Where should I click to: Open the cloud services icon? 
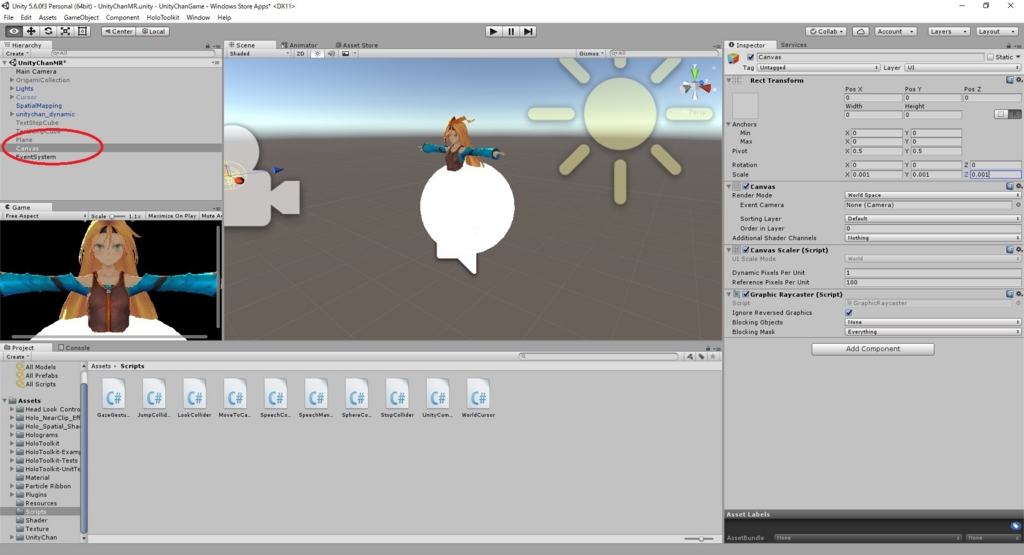[x=861, y=31]
